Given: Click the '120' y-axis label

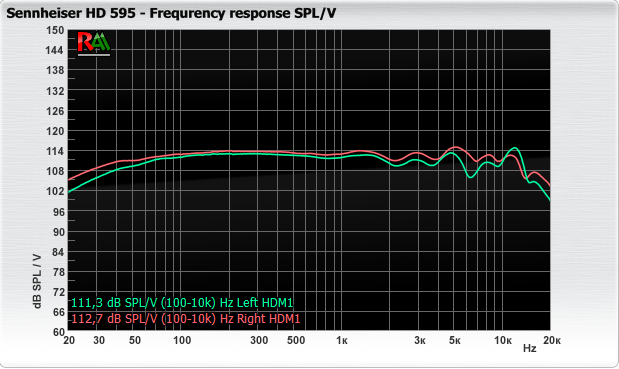Looking at the screenshot, I should pyautogui.click(x=55, y=131).
